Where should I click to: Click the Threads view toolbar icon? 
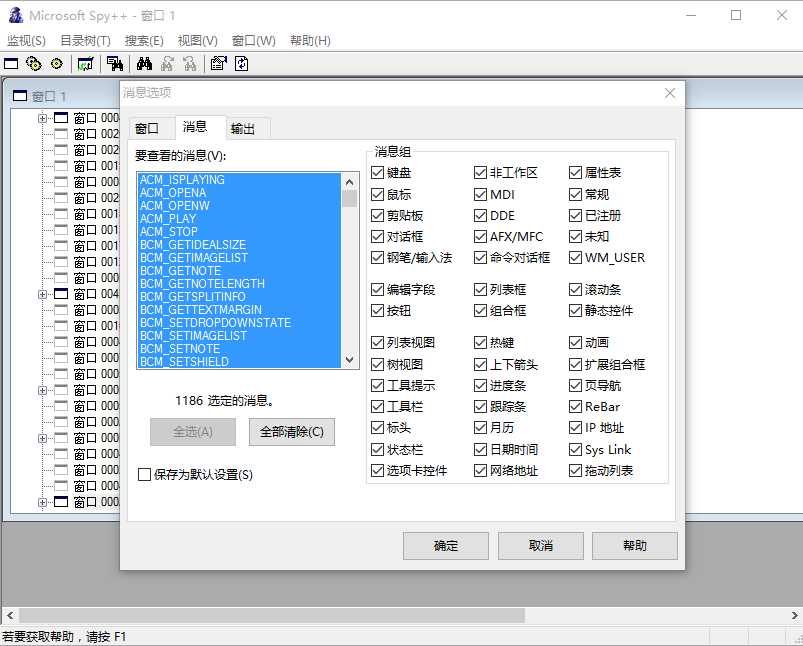click(x=56, y=64)
